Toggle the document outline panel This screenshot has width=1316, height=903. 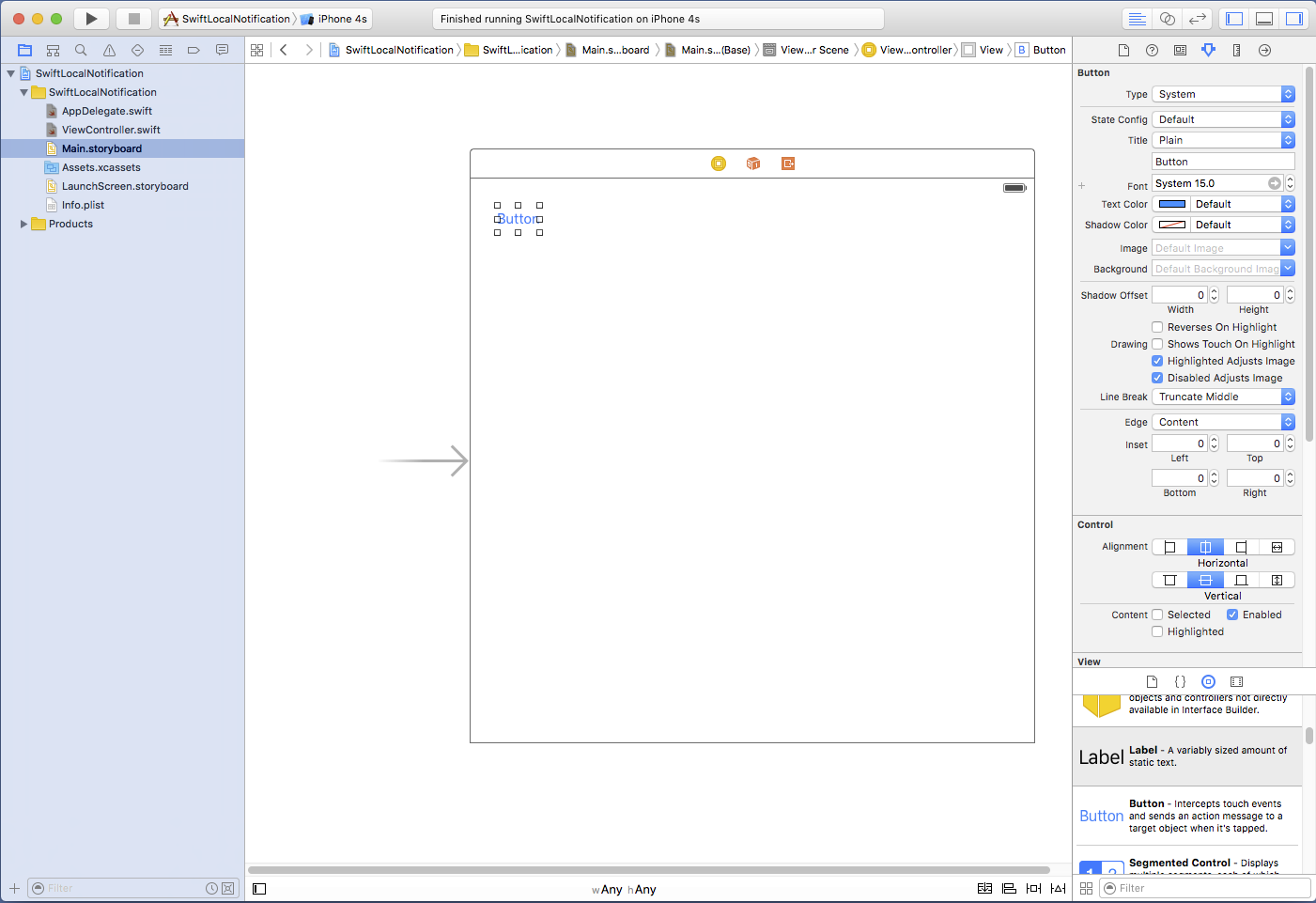[x=259, y=889]
